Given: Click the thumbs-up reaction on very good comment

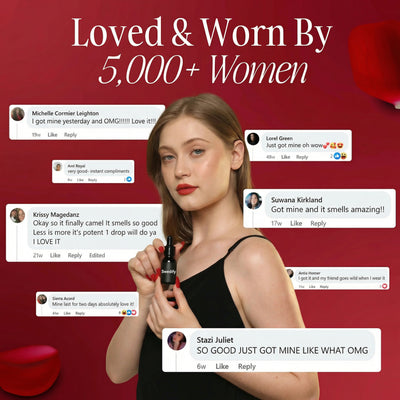Looking at the screenshot, I should [129, 179].
